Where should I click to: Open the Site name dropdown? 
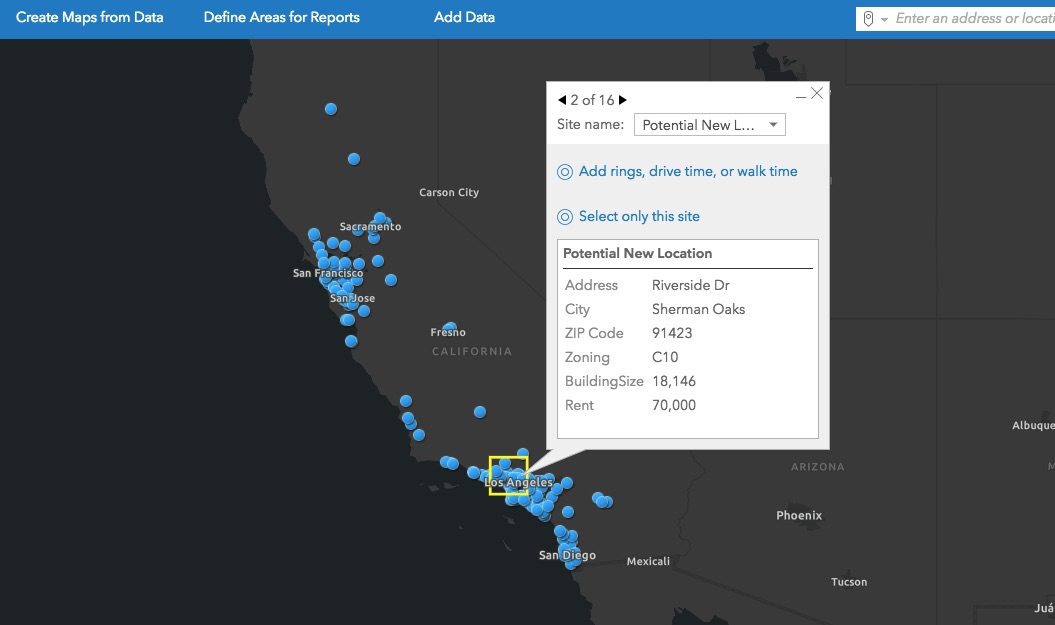pyautogui.click(x=710, y=125)
